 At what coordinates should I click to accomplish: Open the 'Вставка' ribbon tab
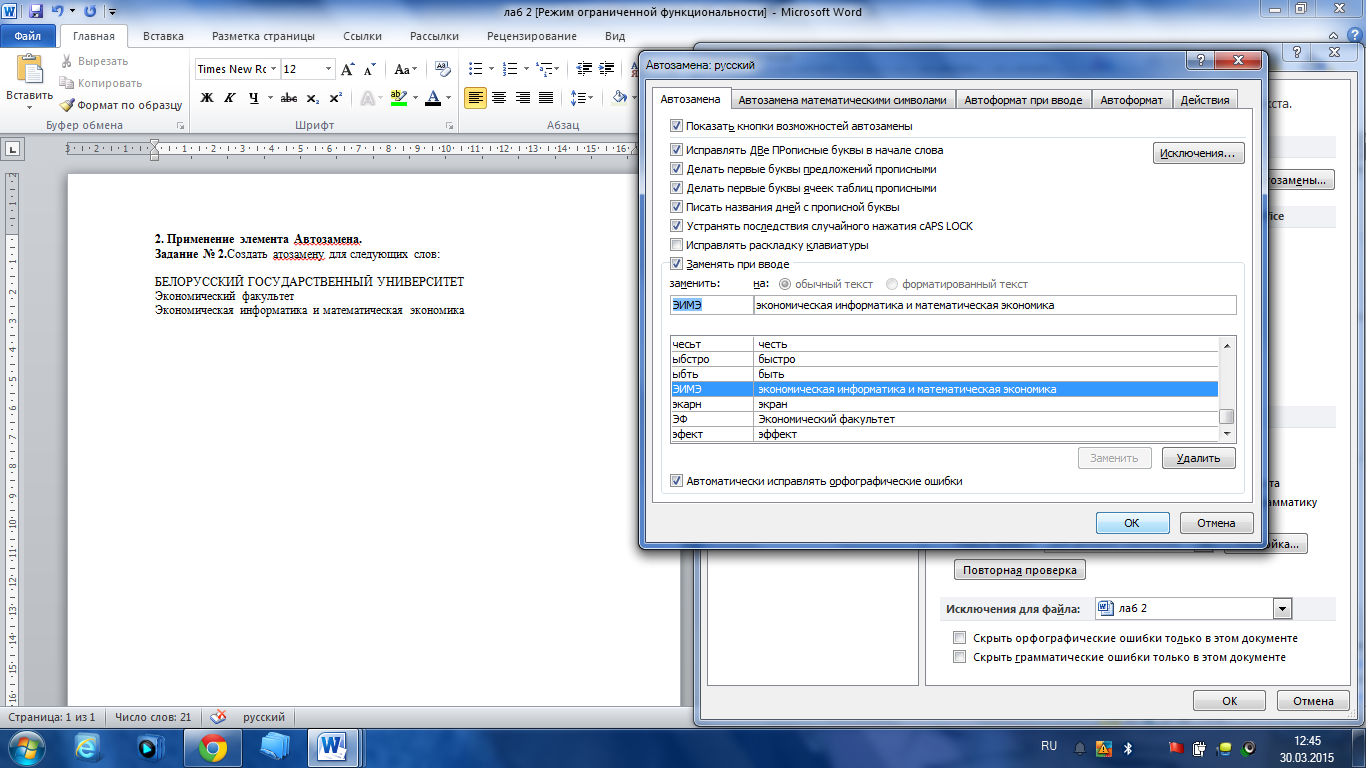point(163,36)
